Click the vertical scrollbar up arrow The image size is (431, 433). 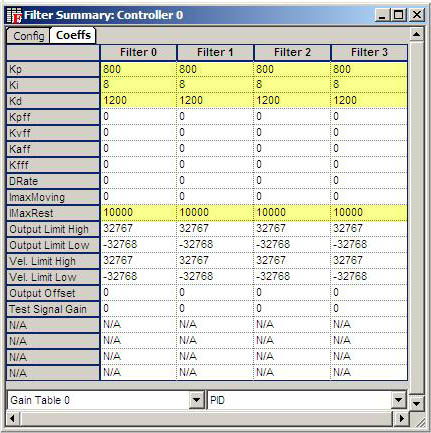click(416, 34)
